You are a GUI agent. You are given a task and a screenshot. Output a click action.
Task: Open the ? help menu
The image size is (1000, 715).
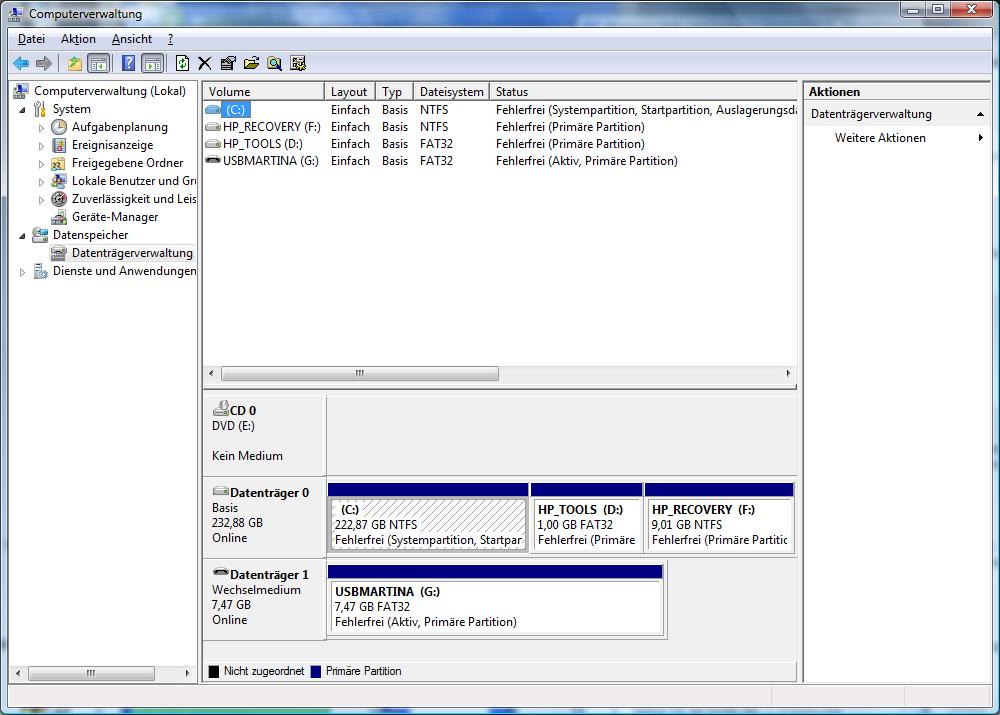click(x=170, y=39)
